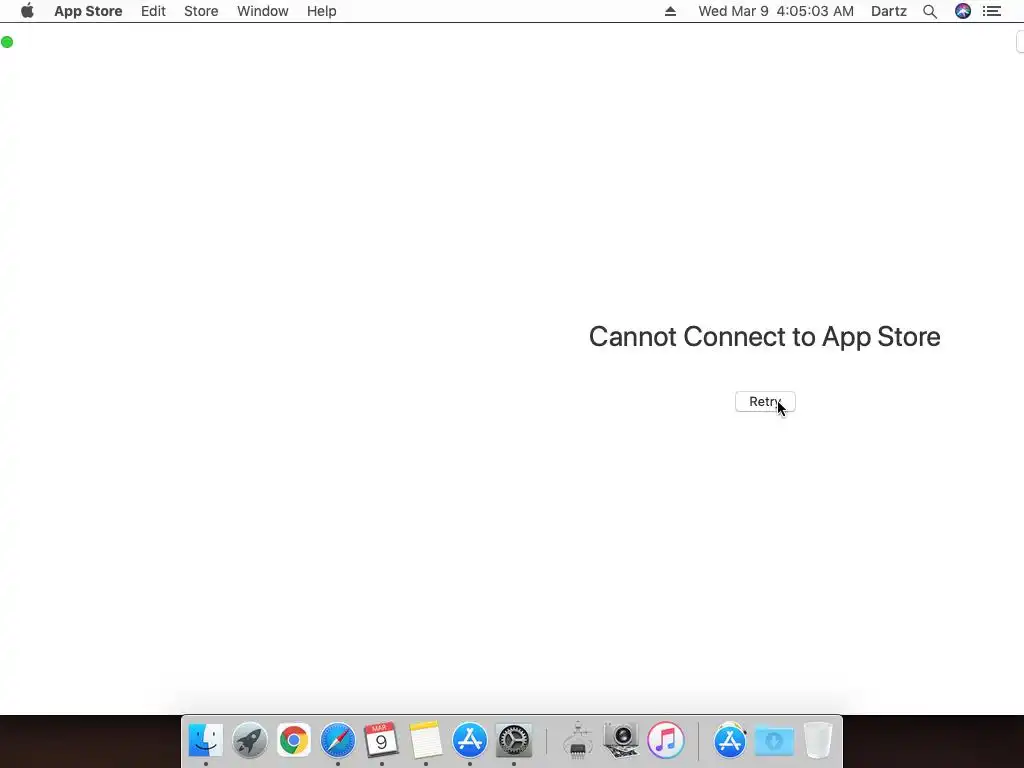This screenshot has height=768, width=1024.
Task: Click the Retry button
Action: pos(765,402)
